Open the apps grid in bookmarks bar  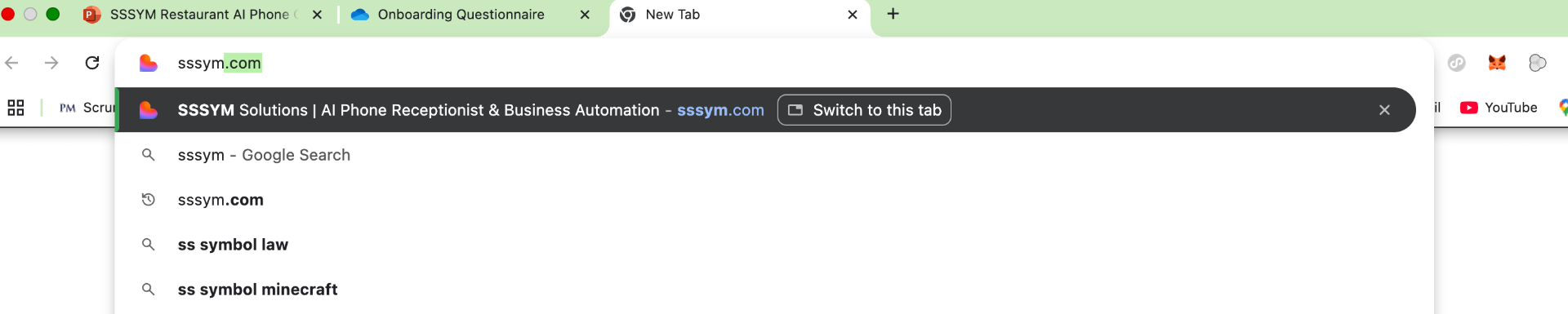tap(16, 108)
